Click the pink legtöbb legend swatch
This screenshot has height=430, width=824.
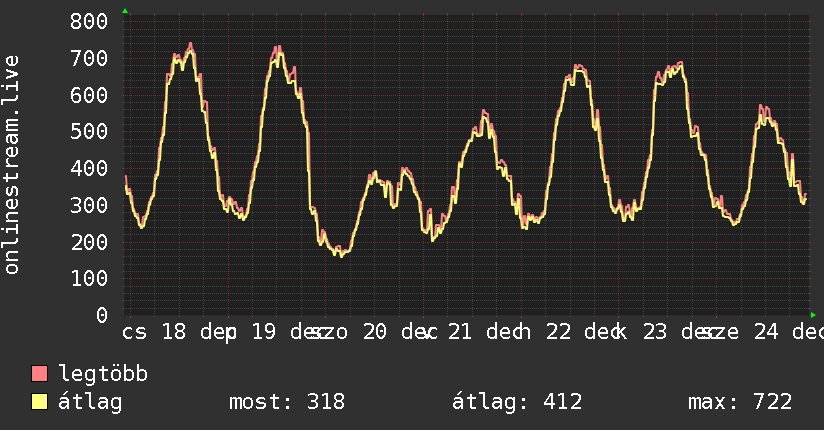(x=39, y=374)
